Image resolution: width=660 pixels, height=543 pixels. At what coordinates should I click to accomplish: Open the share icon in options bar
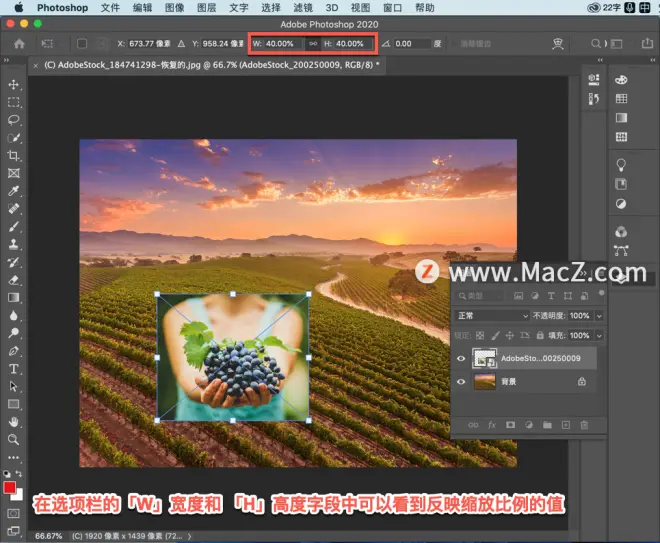(x=647, y=43)
